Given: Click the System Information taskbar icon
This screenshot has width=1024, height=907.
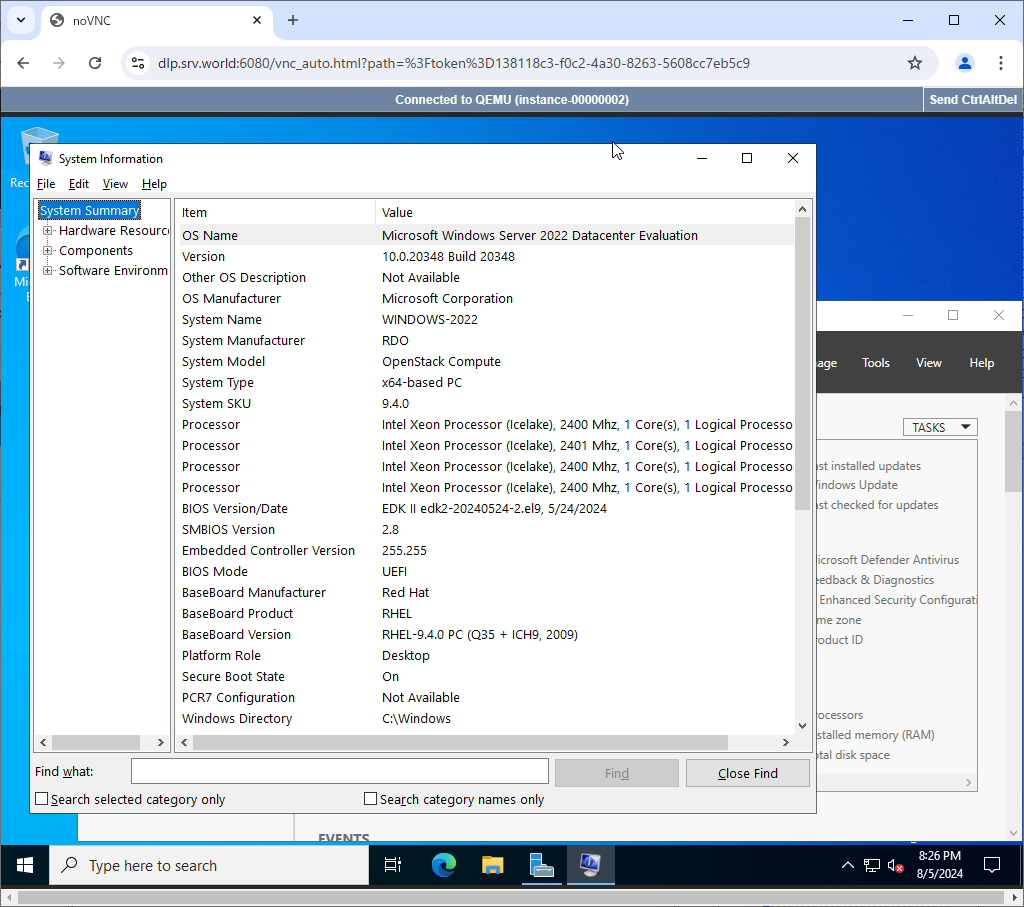Looking at the screenshot, I should point(590,865).
